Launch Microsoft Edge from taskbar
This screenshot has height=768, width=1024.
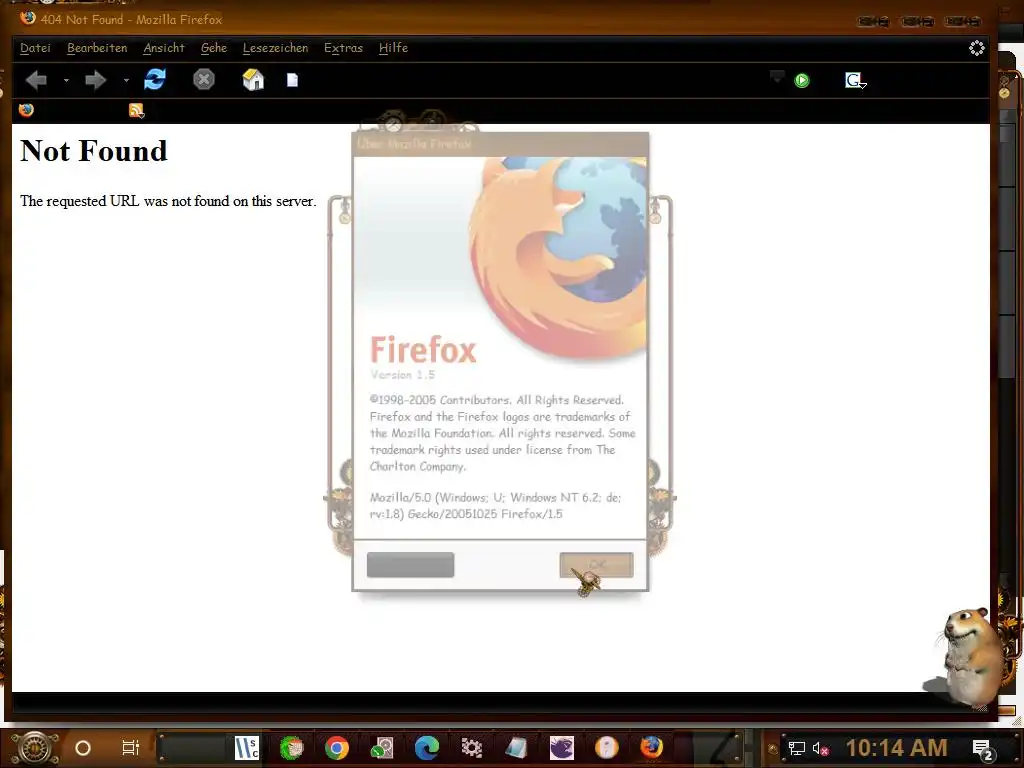[426, 748]
